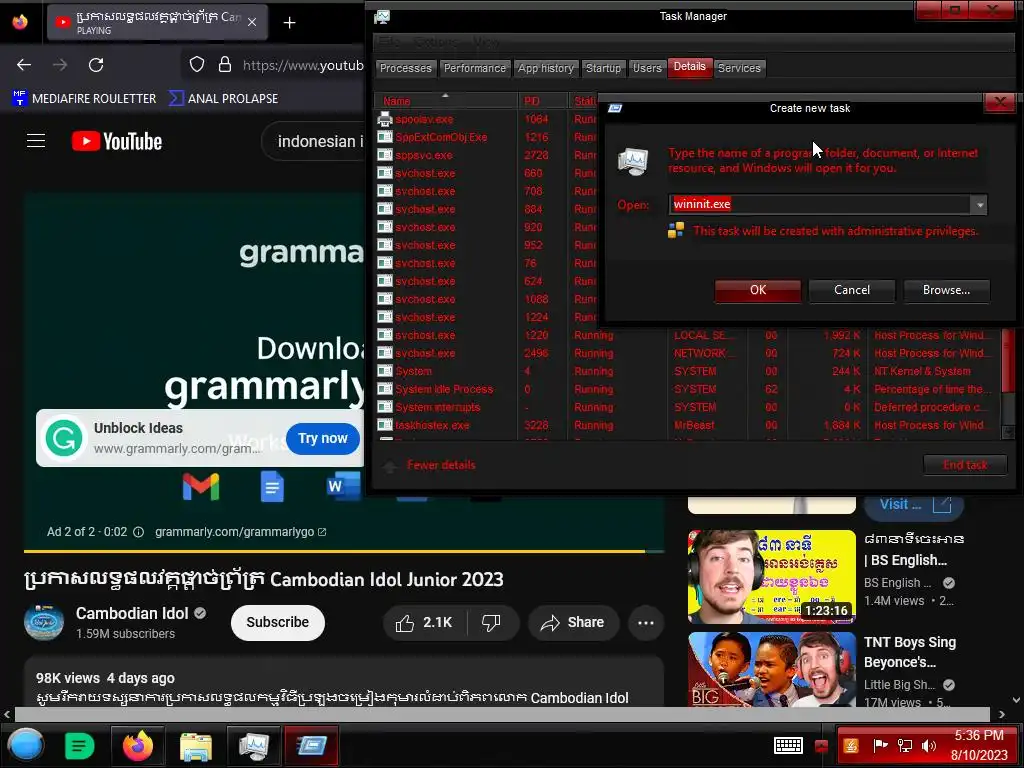Click the volume speaker tray icon
Viewport: 1024px width, 768px height.
pyautogui.click(x=929, y=746)
